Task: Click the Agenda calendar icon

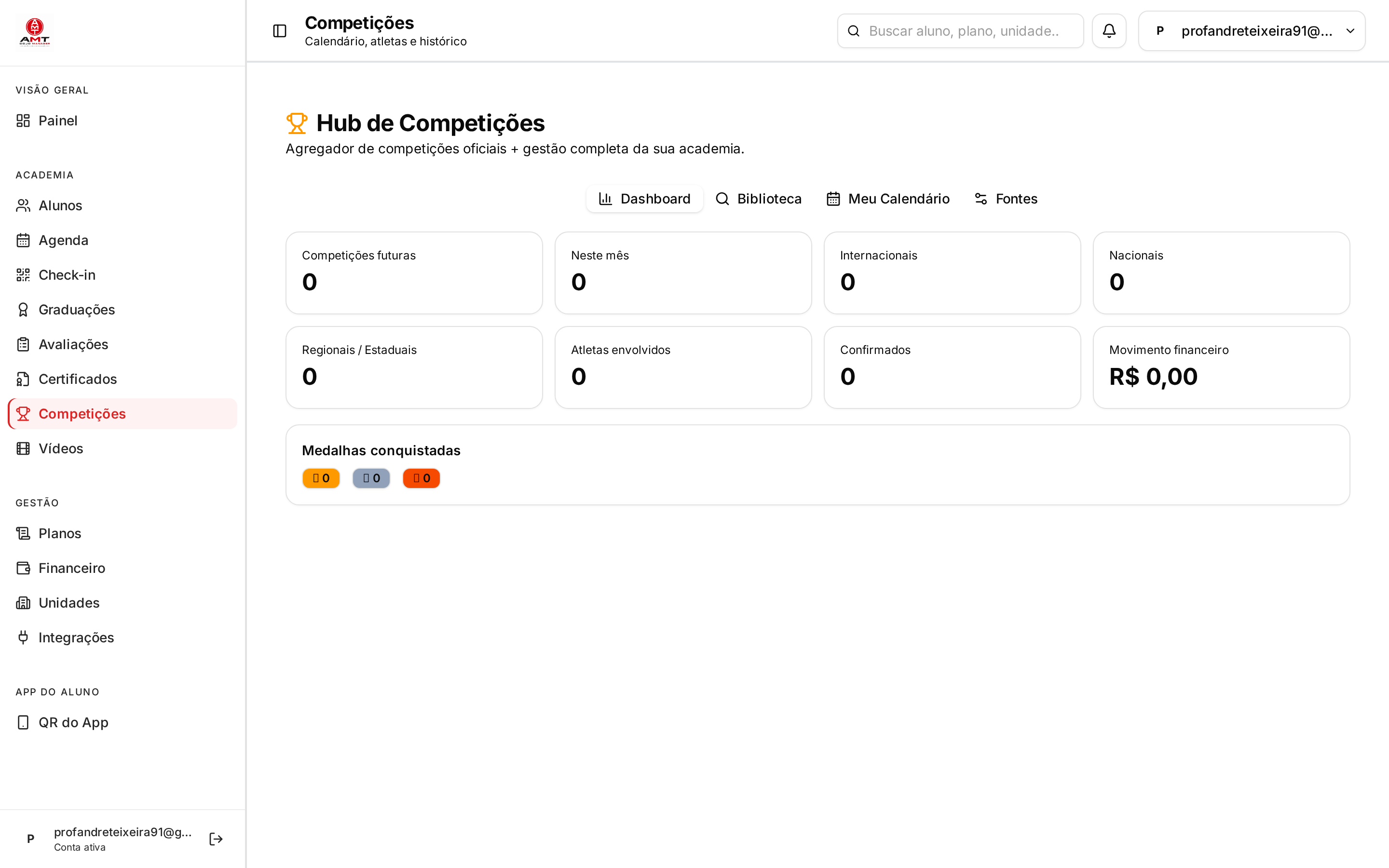Action: coord(23,240)
